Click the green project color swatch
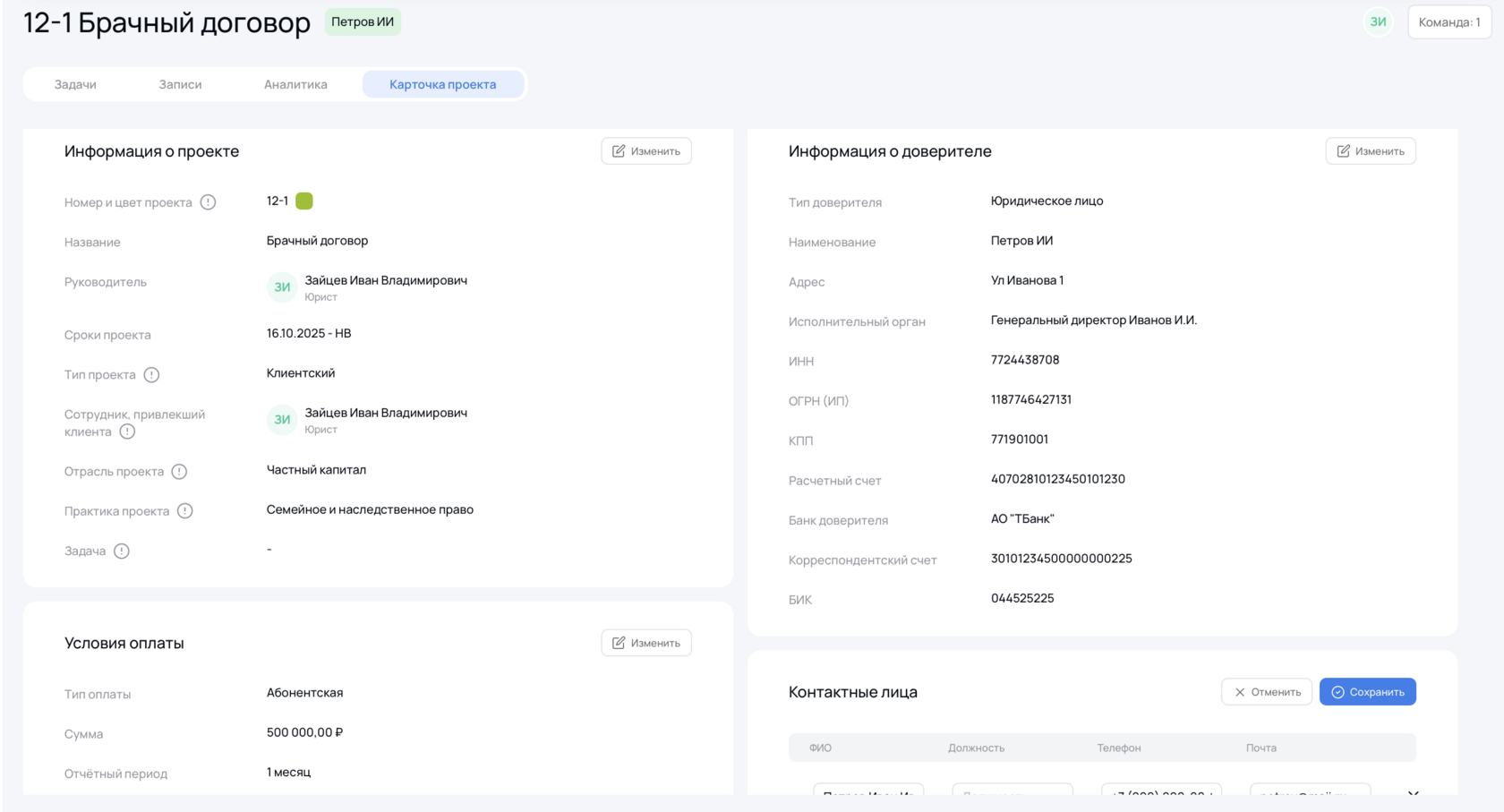 [304, 201]
